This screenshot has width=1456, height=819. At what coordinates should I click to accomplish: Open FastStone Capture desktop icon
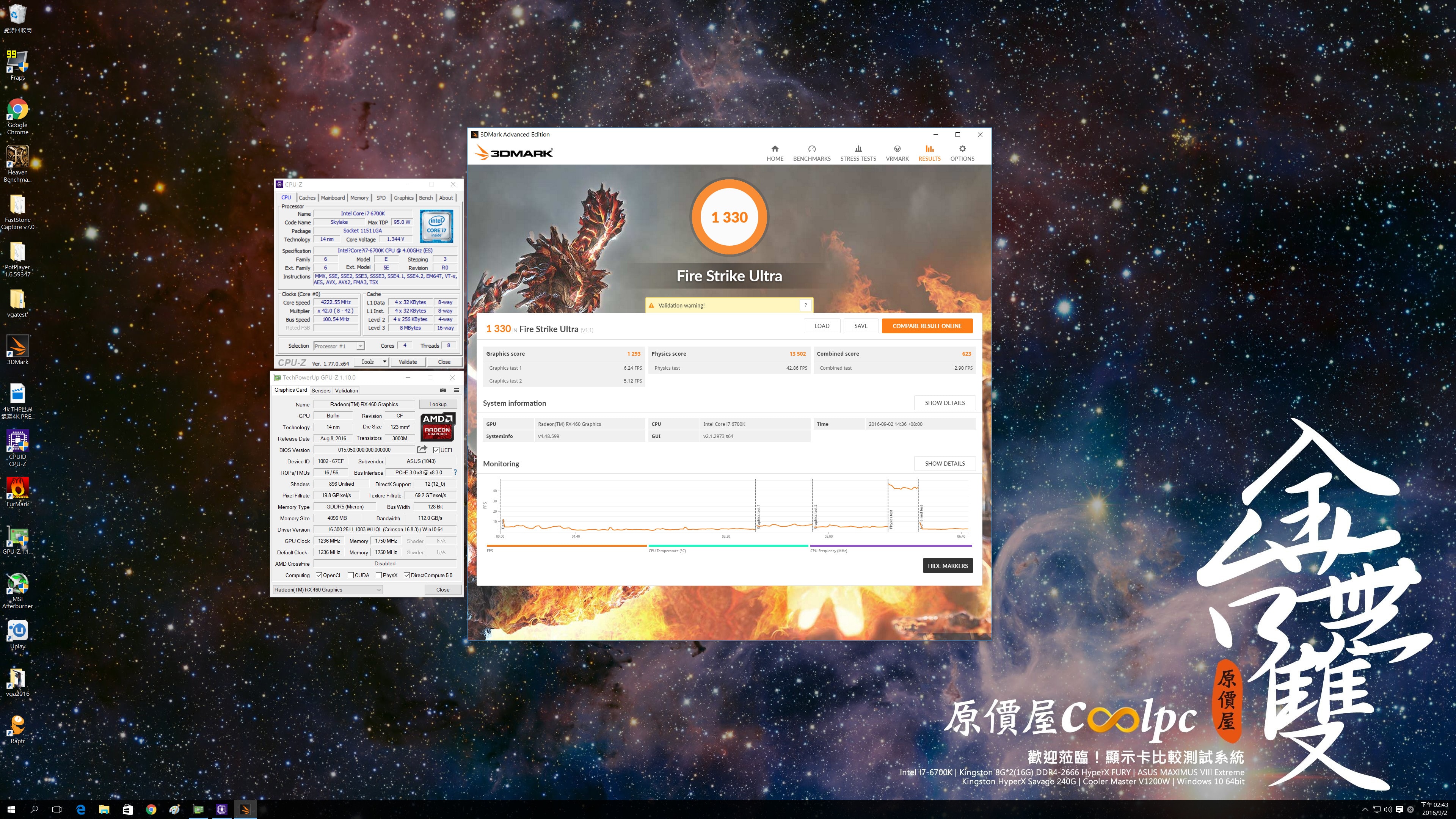(x=17, y=212)
